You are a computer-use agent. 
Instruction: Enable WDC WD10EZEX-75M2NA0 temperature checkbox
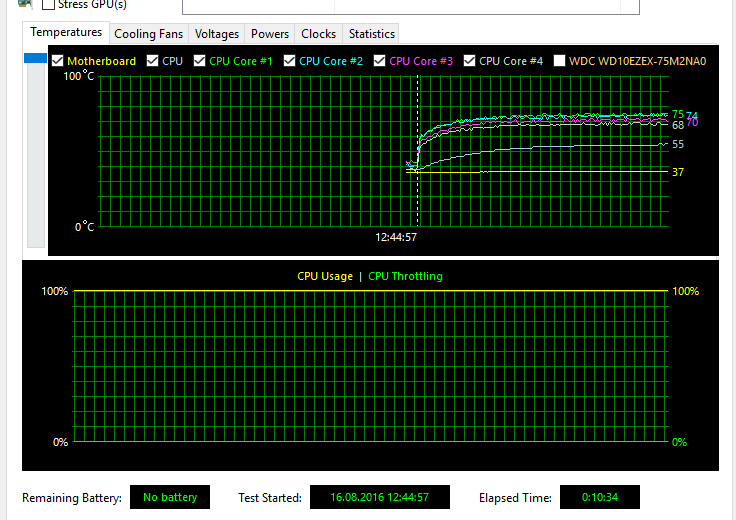pos(560,61)
